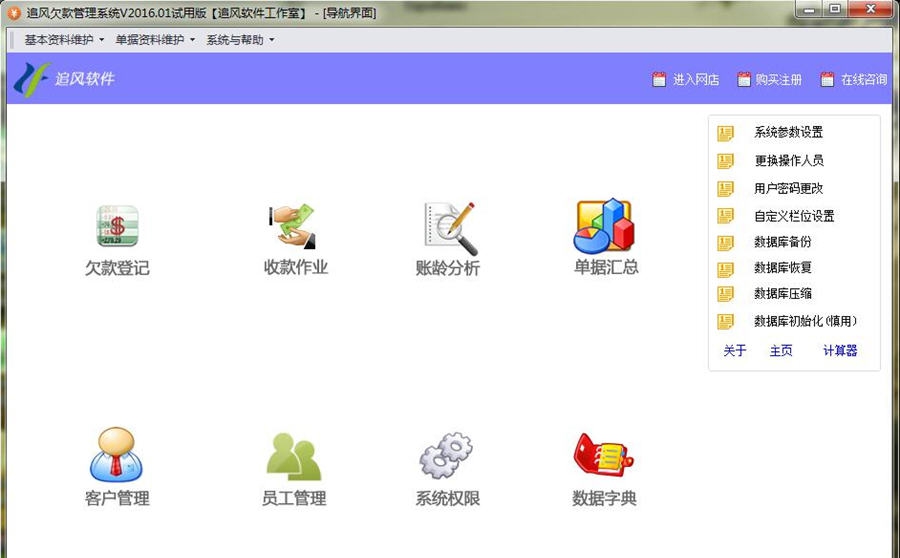
Task: Click the 系统权限 label
Action: pos(448,498)
